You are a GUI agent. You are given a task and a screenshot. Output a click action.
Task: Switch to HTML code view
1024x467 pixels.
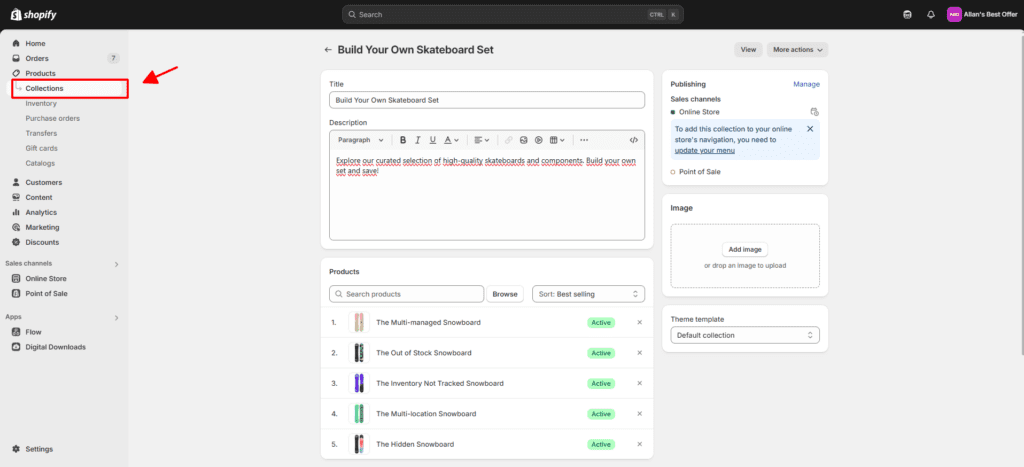pos(633,140)
